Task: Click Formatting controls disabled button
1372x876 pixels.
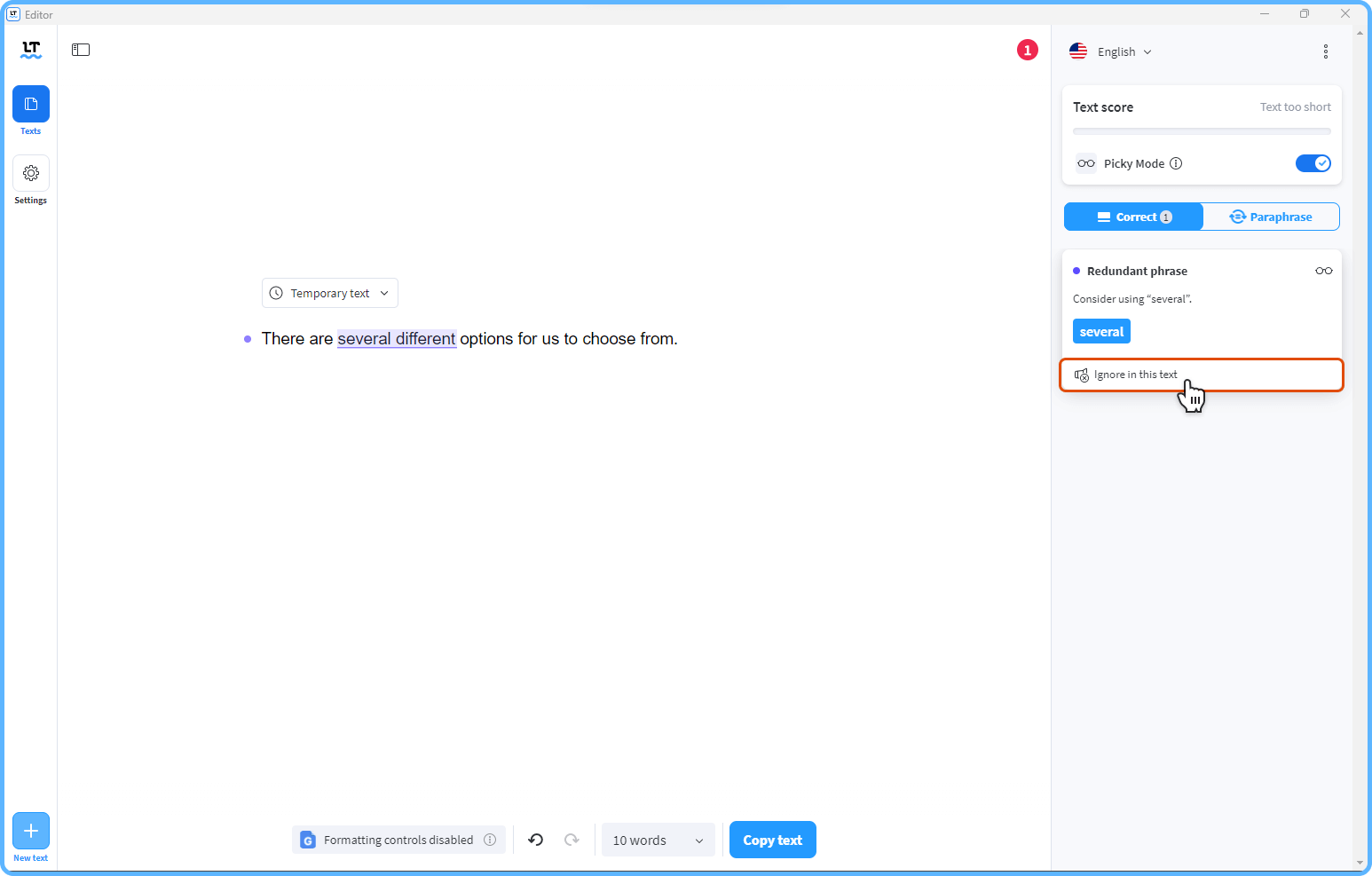Action: [398, 840]
